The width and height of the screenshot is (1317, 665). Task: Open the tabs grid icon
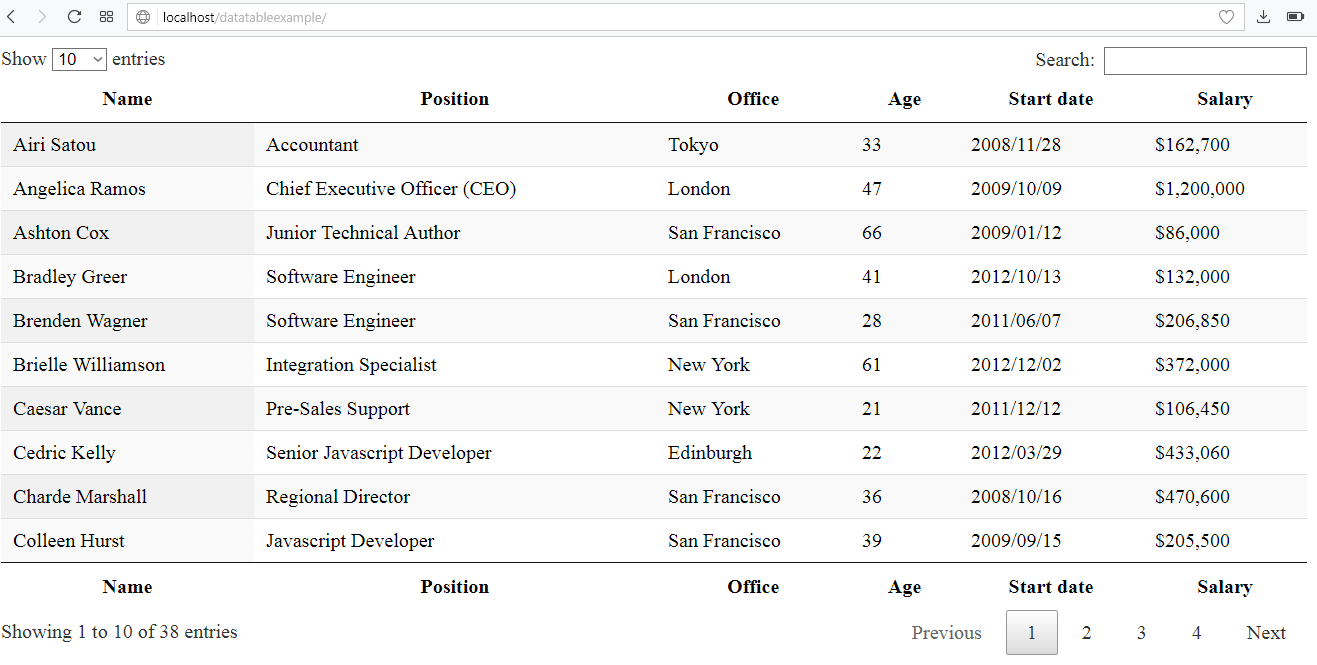pos(105,16)
